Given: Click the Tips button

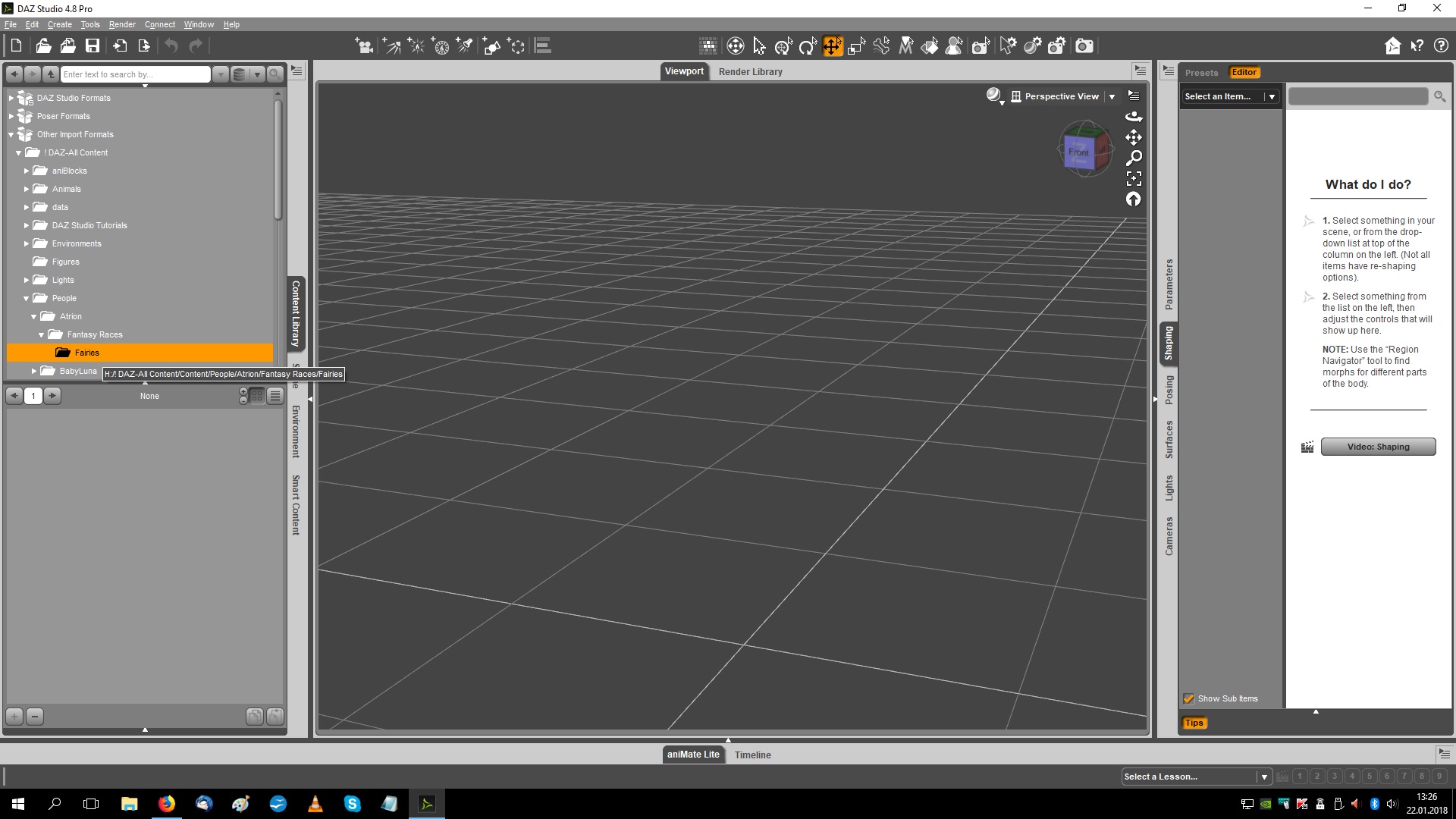Looking at the screenshot, I should coord(1194,723).
